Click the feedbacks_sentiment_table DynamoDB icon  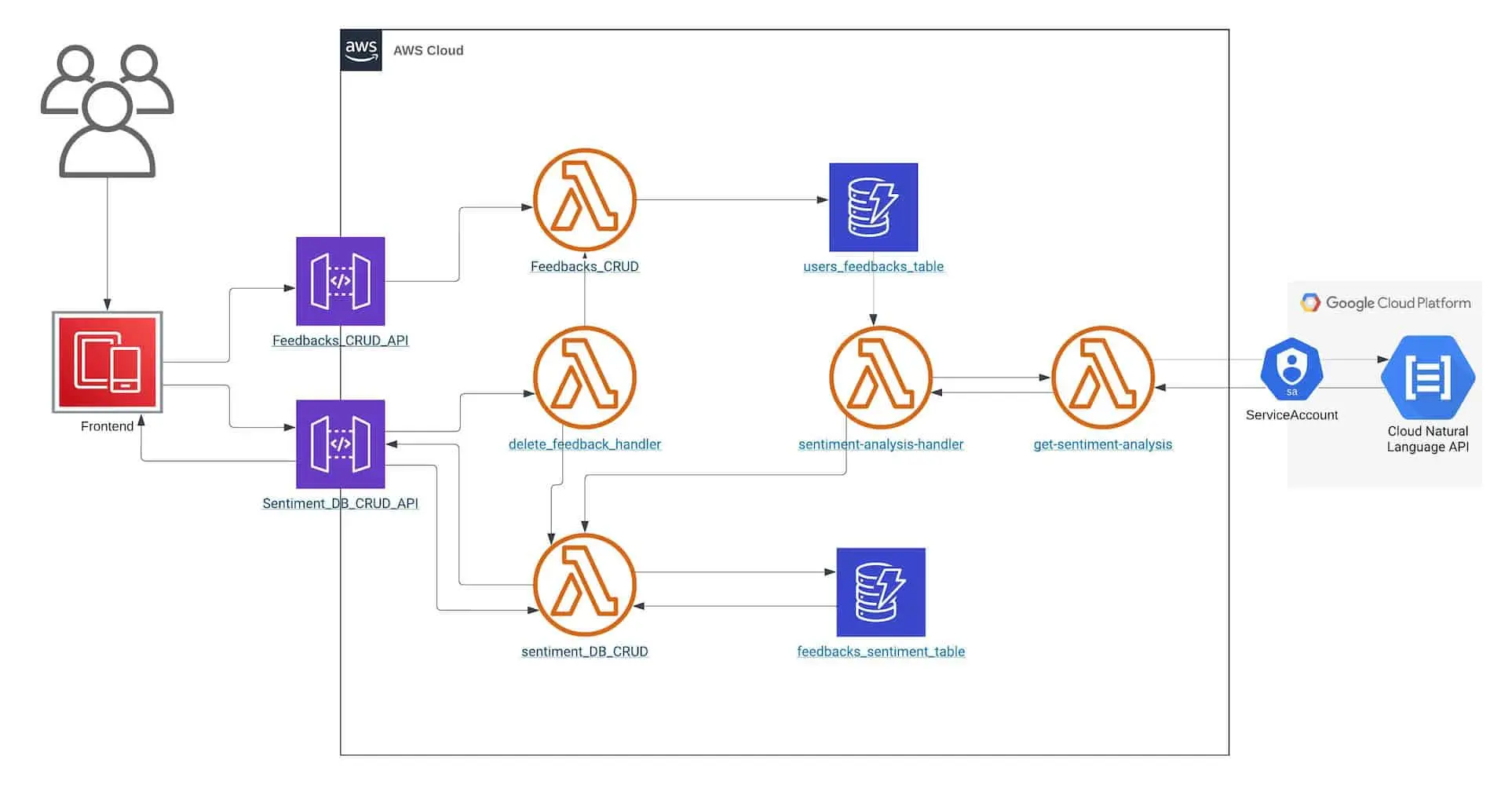point(881,592)
